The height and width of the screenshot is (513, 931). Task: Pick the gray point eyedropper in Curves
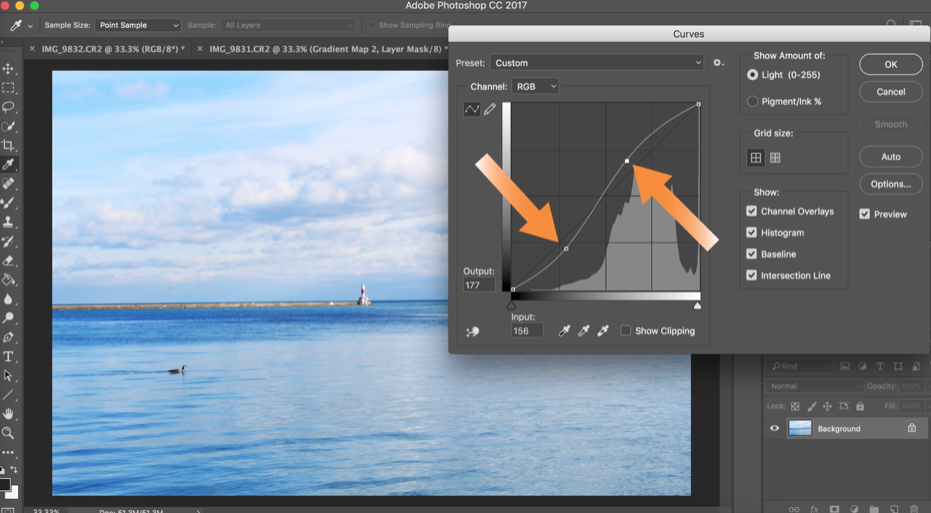584,331
